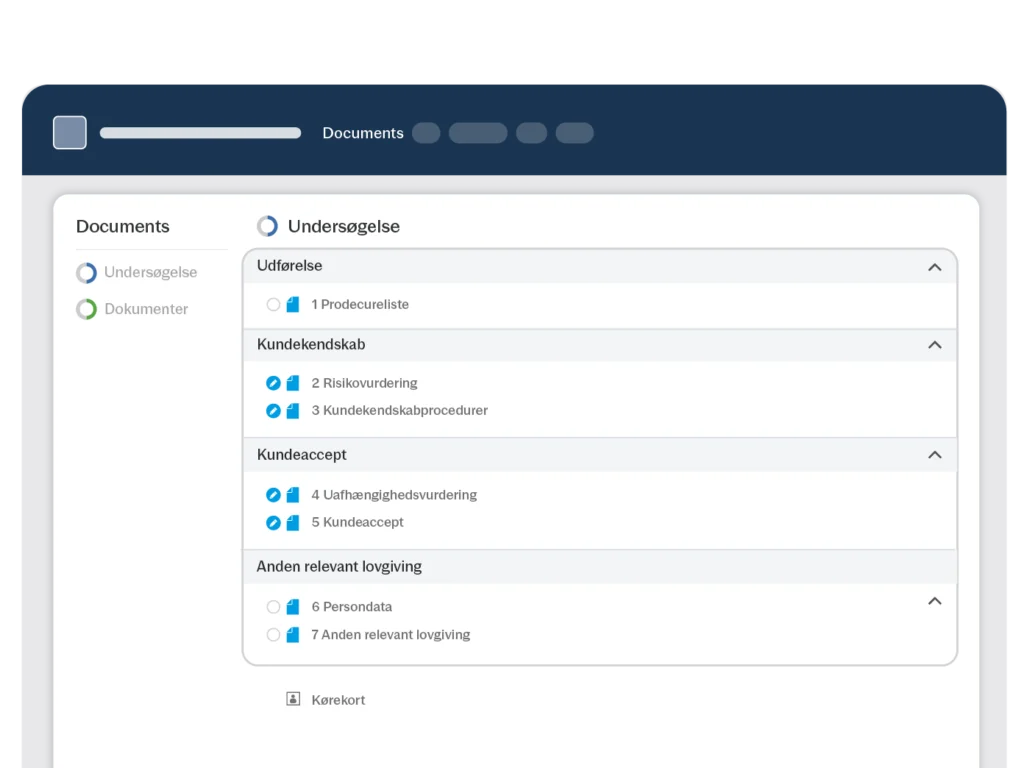Click the title bar in the header

(x=200, y=133)
